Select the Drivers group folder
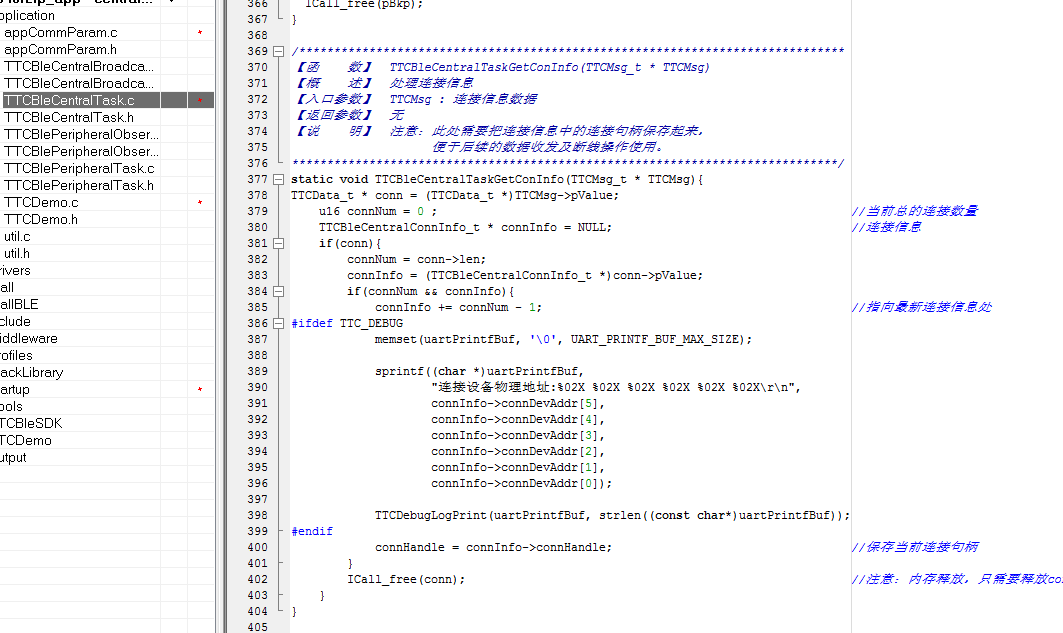This screenshot has width=1063, height=633. [x=16, y=270]
